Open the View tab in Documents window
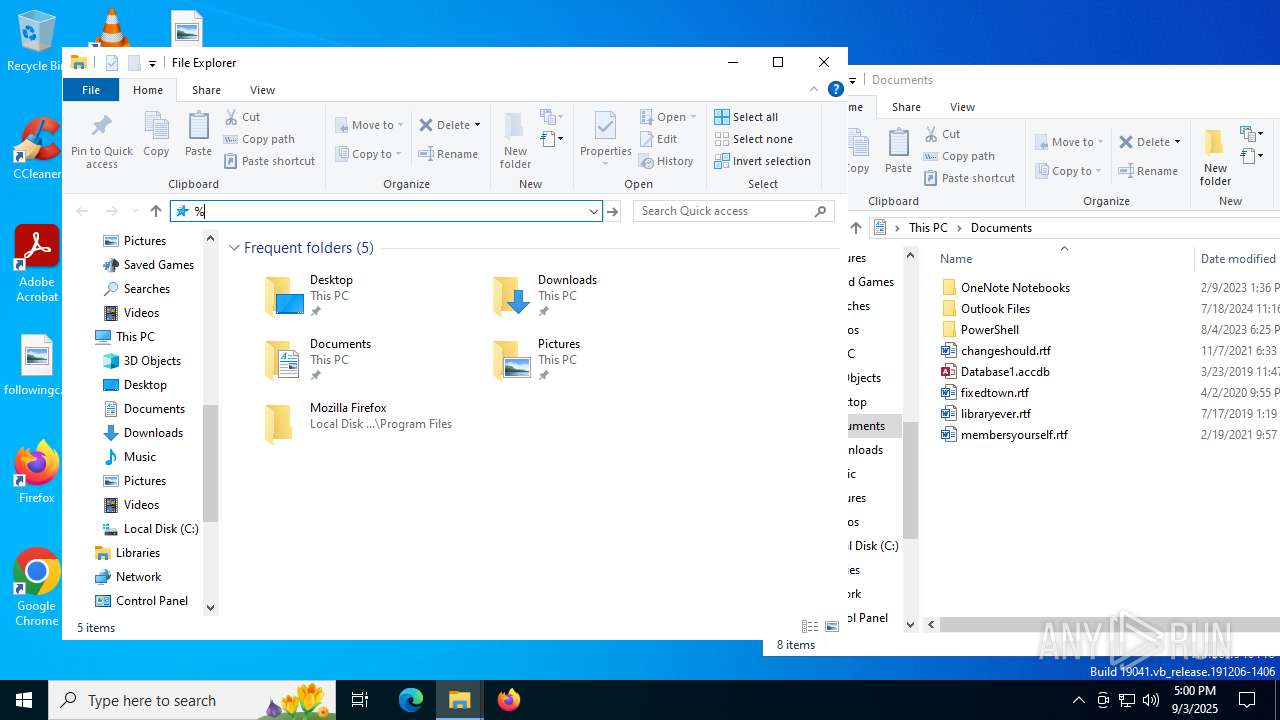 pos(962,107)
